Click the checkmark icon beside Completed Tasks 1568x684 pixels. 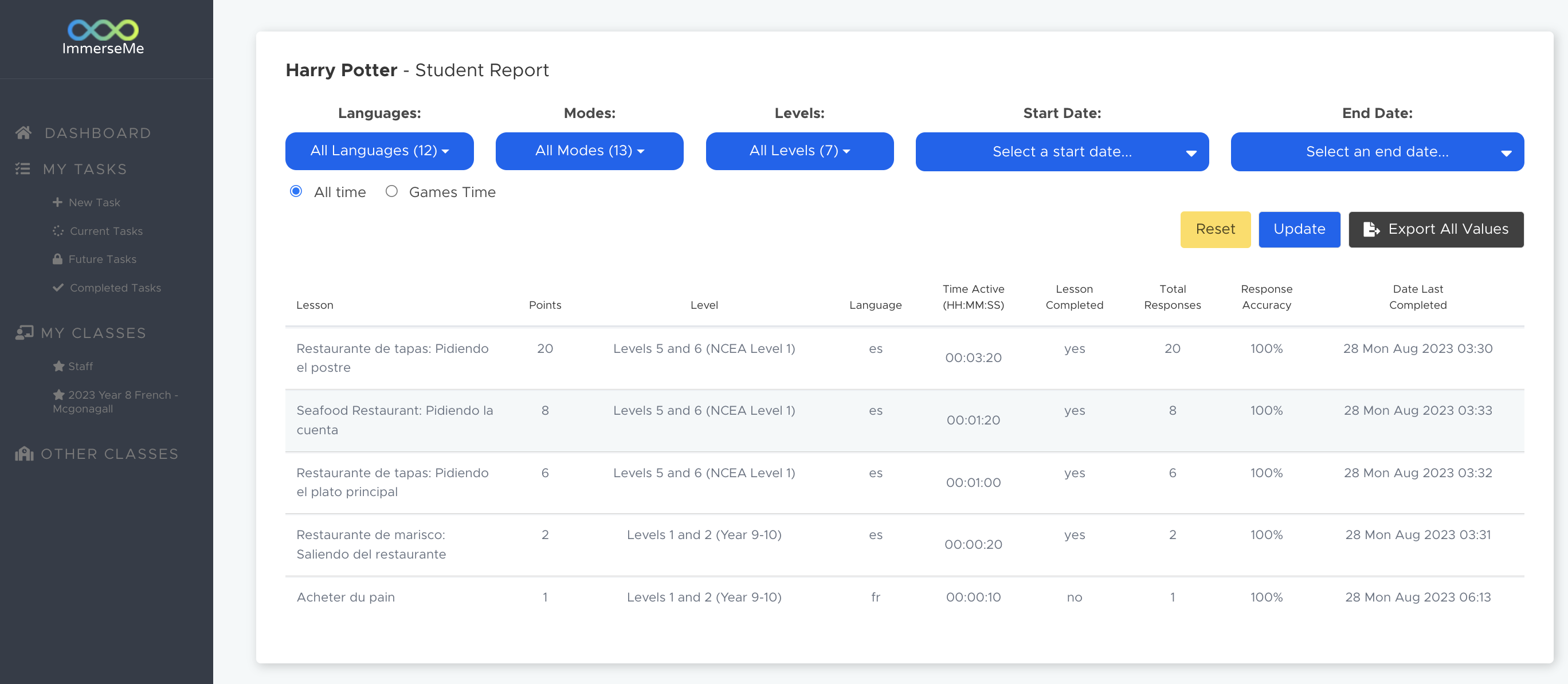click(58, 287)
